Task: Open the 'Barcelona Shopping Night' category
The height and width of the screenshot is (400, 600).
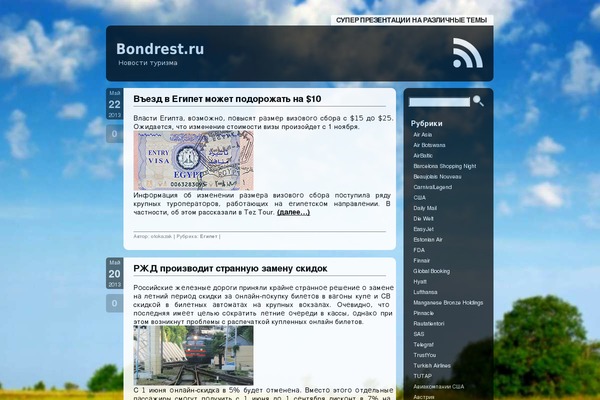Action: pyautogui.click(x=445, y=166)
